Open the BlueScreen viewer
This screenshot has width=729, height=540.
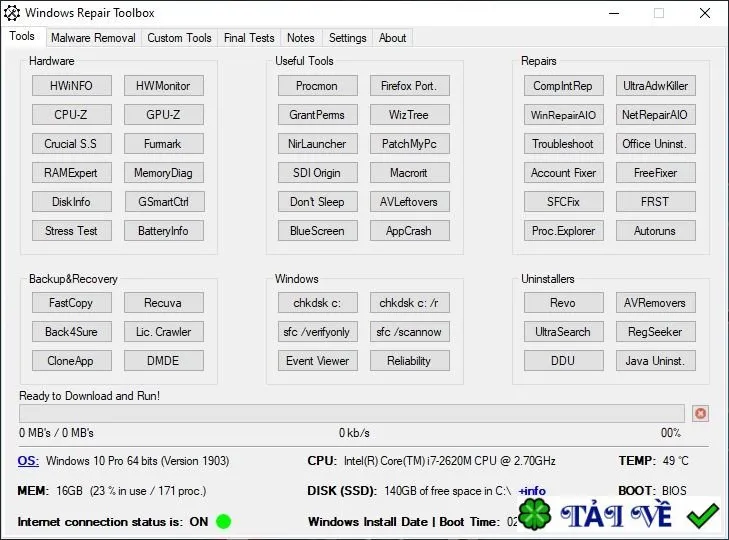[318, 231]
